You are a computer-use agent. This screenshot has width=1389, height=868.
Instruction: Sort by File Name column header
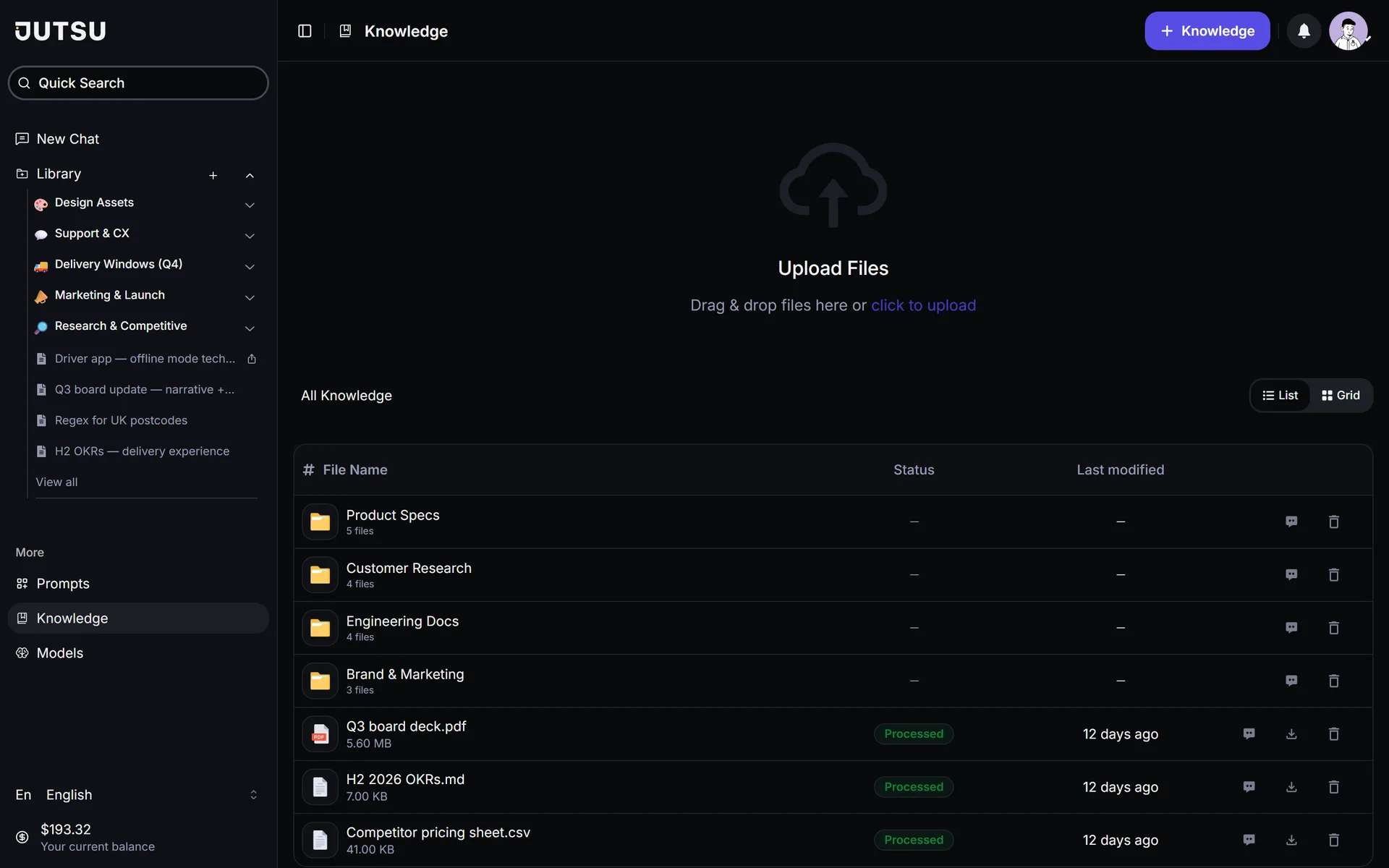pos(354,470)
